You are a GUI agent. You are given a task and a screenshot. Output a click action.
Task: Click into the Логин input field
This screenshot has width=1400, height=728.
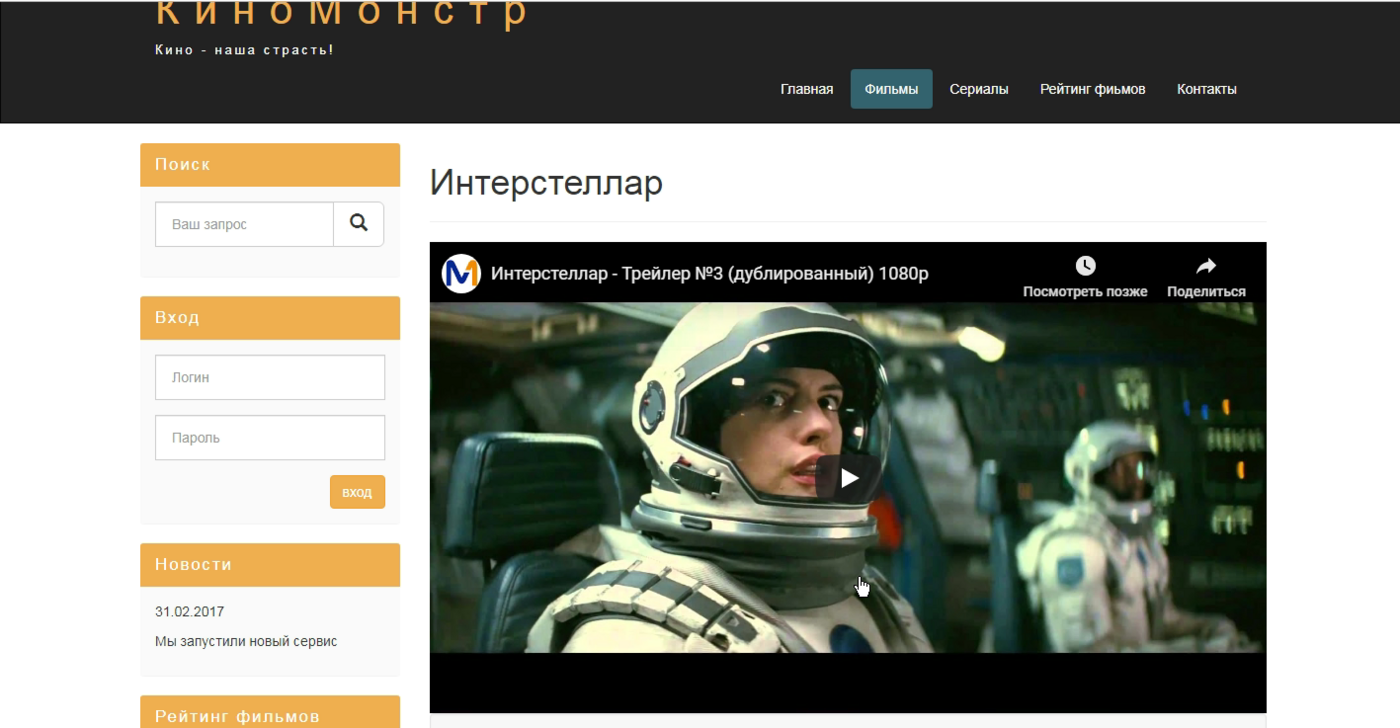[270, 378]
